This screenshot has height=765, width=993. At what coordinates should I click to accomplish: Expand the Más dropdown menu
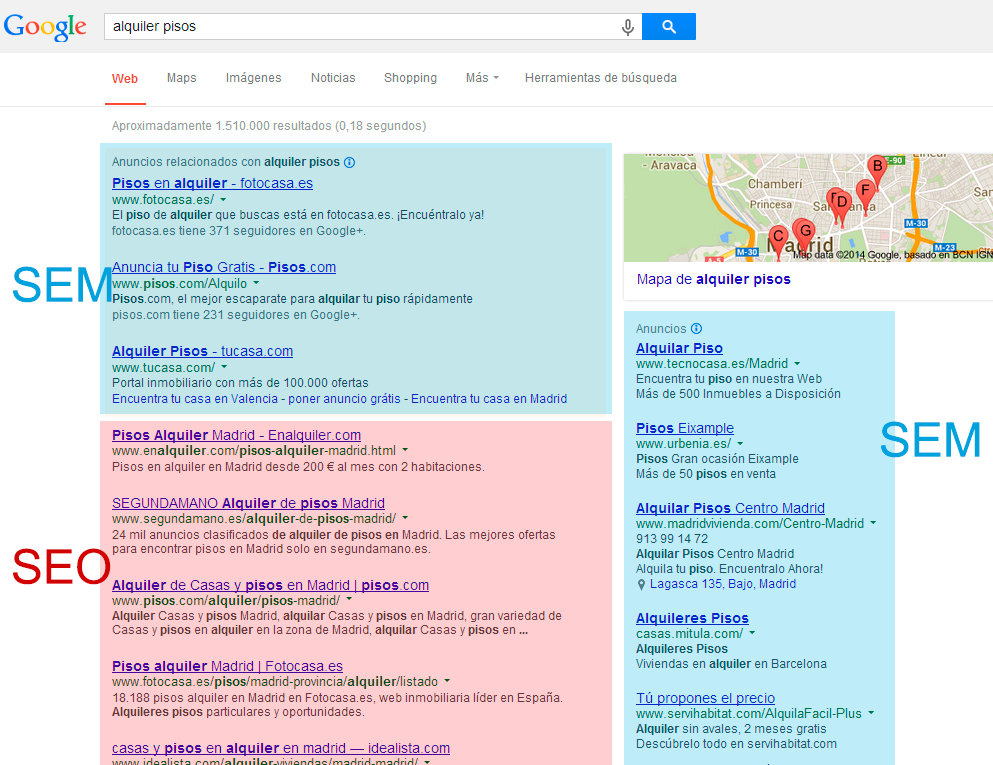[482, 78]
